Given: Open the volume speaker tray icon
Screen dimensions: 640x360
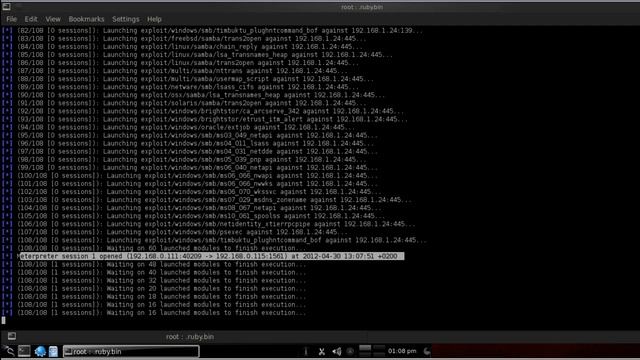Looking at the screenshot, I should [336, 351].
